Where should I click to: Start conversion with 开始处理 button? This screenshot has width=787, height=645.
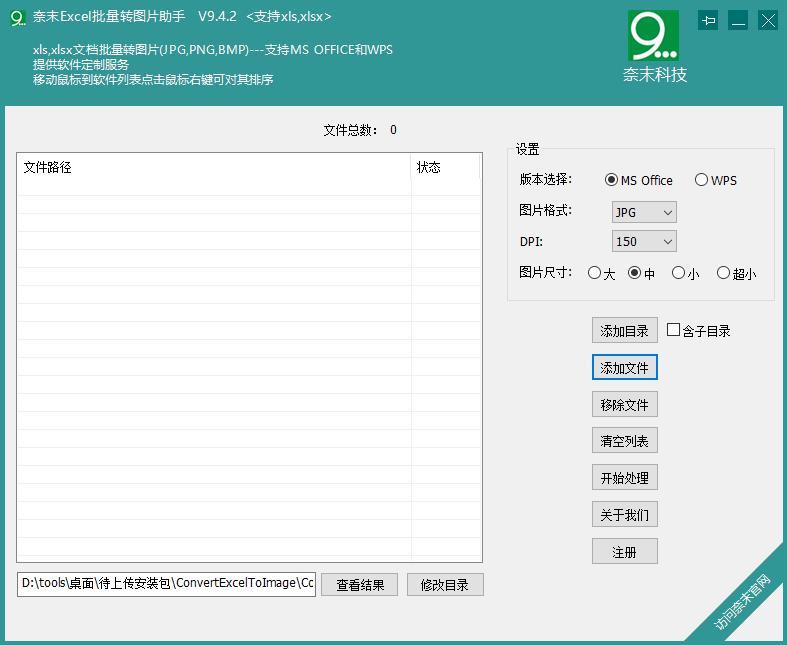tap(624, 478)
